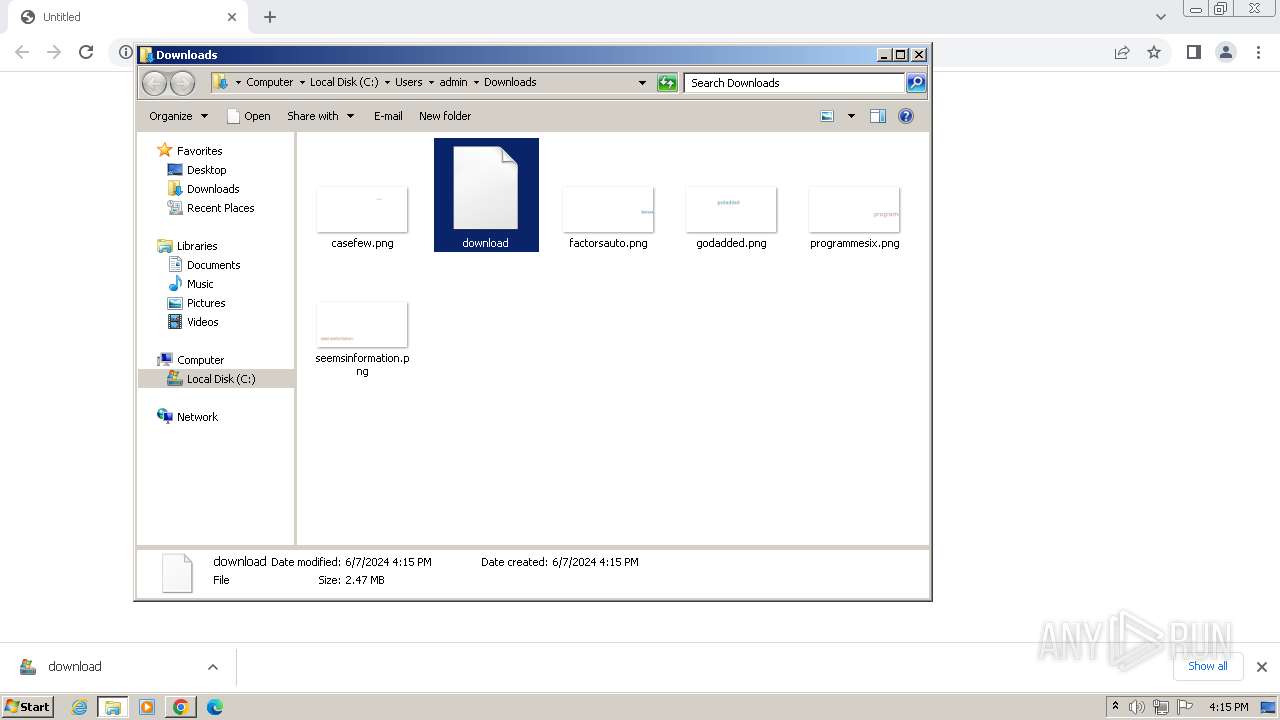This screenshot has height=720, width=1280.
Task: Toggle the preview pane icon
Action: coord(878,116)
